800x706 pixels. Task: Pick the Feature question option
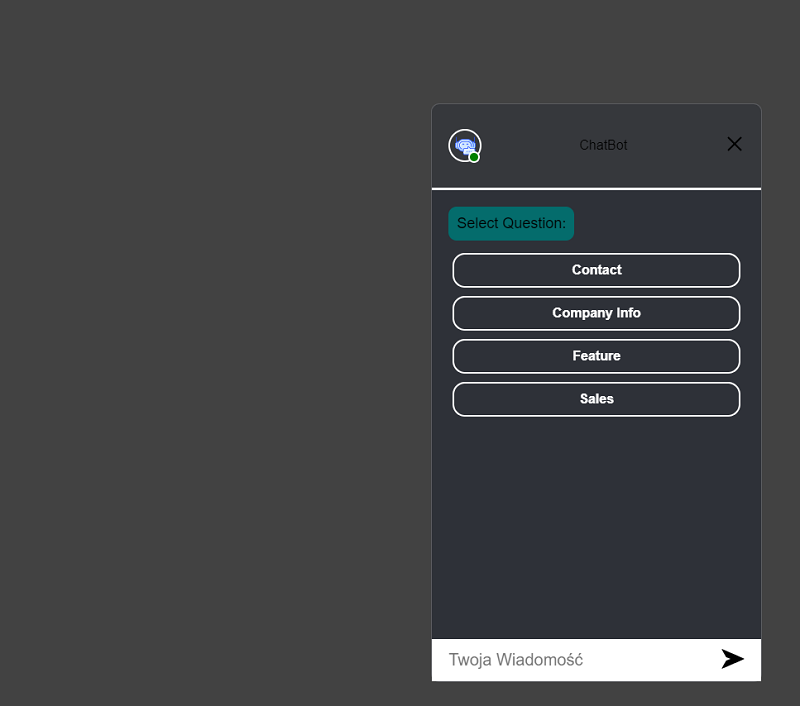point(596,356)
